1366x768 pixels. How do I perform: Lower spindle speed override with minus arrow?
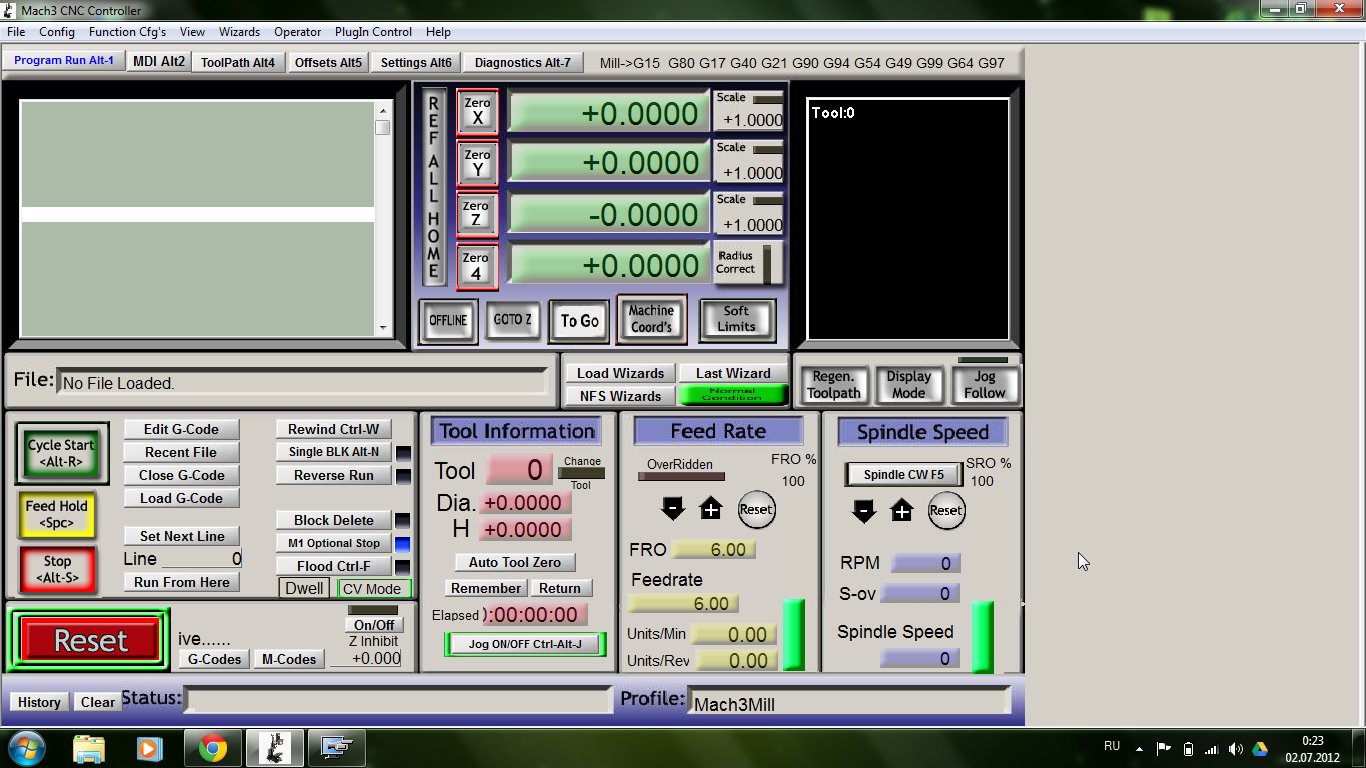coord(864,511)
